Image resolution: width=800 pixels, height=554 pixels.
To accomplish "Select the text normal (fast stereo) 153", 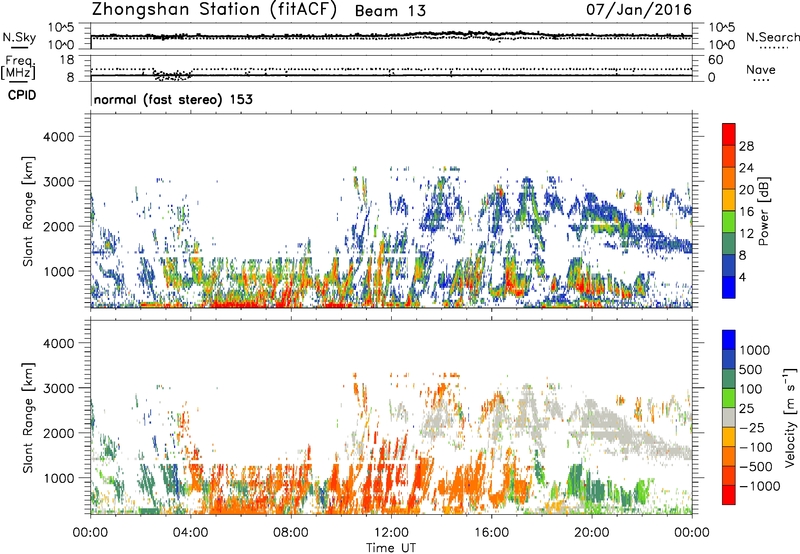I will pos(173,99).
